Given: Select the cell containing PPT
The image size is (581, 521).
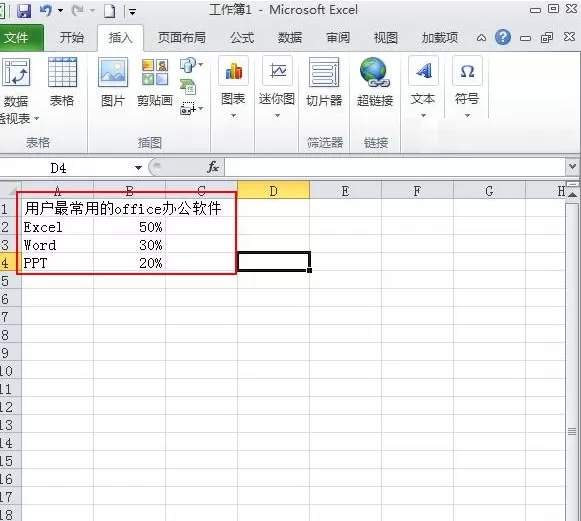Looking at the screenshot, I should click(x=57, y=263).
